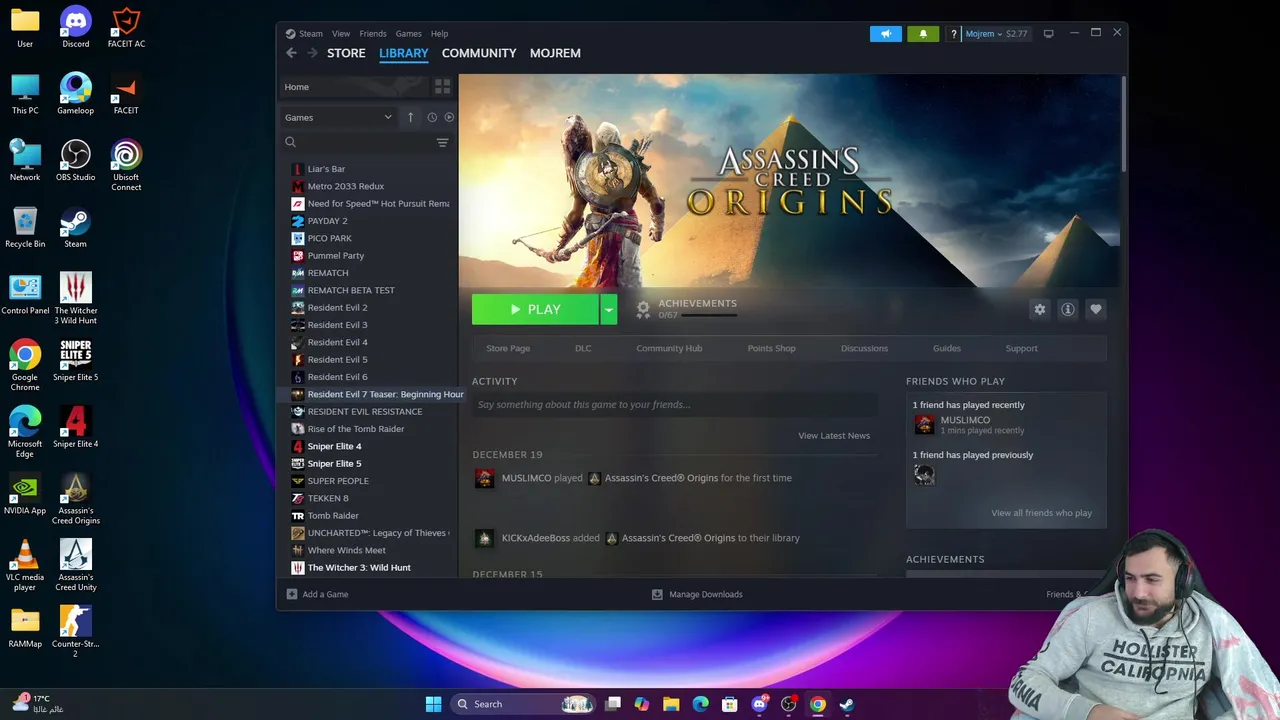Image resolution: width=1280 pixels, height=720 pixels.
Task: Open the Friends menu
Action: pos(373,34)
